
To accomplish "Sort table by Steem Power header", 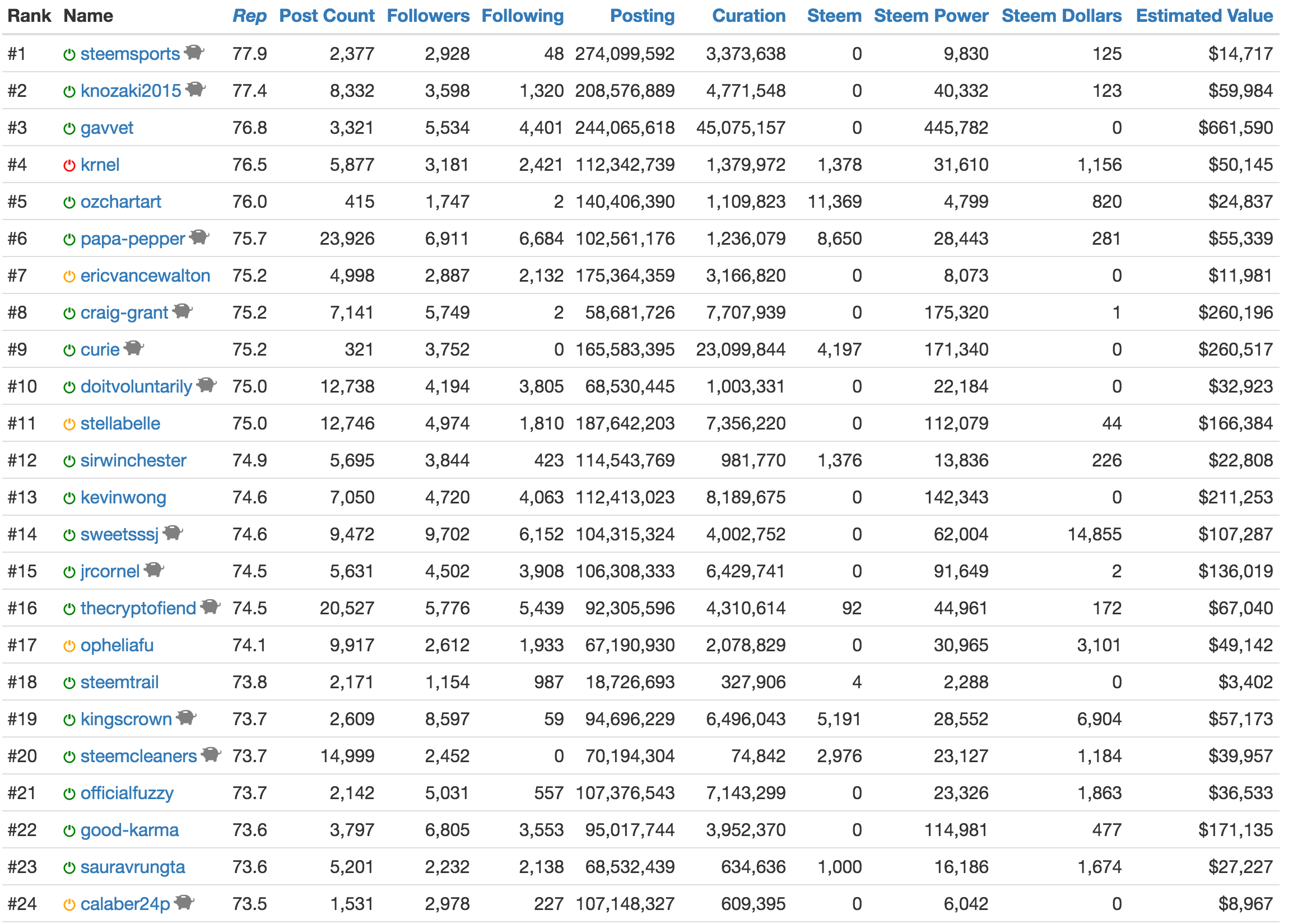I will 931,16.
